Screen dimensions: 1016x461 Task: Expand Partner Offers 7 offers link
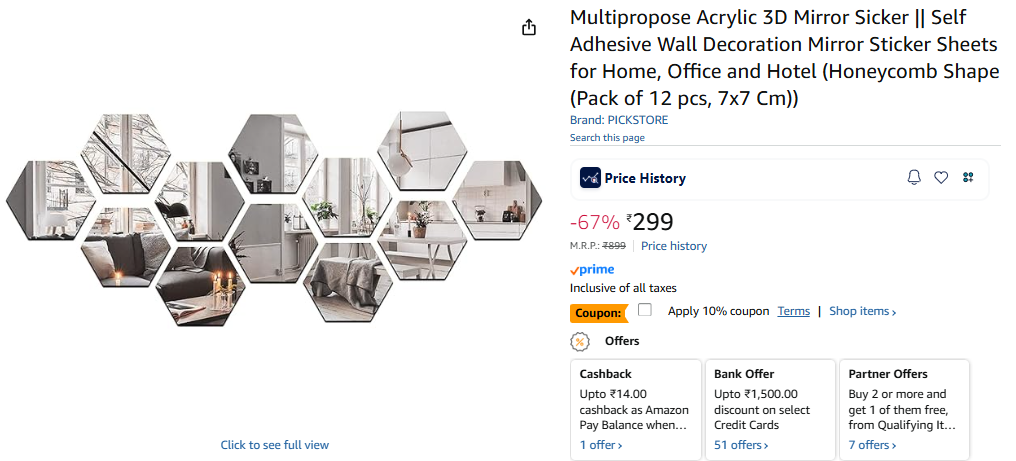(x=872, y=445)
